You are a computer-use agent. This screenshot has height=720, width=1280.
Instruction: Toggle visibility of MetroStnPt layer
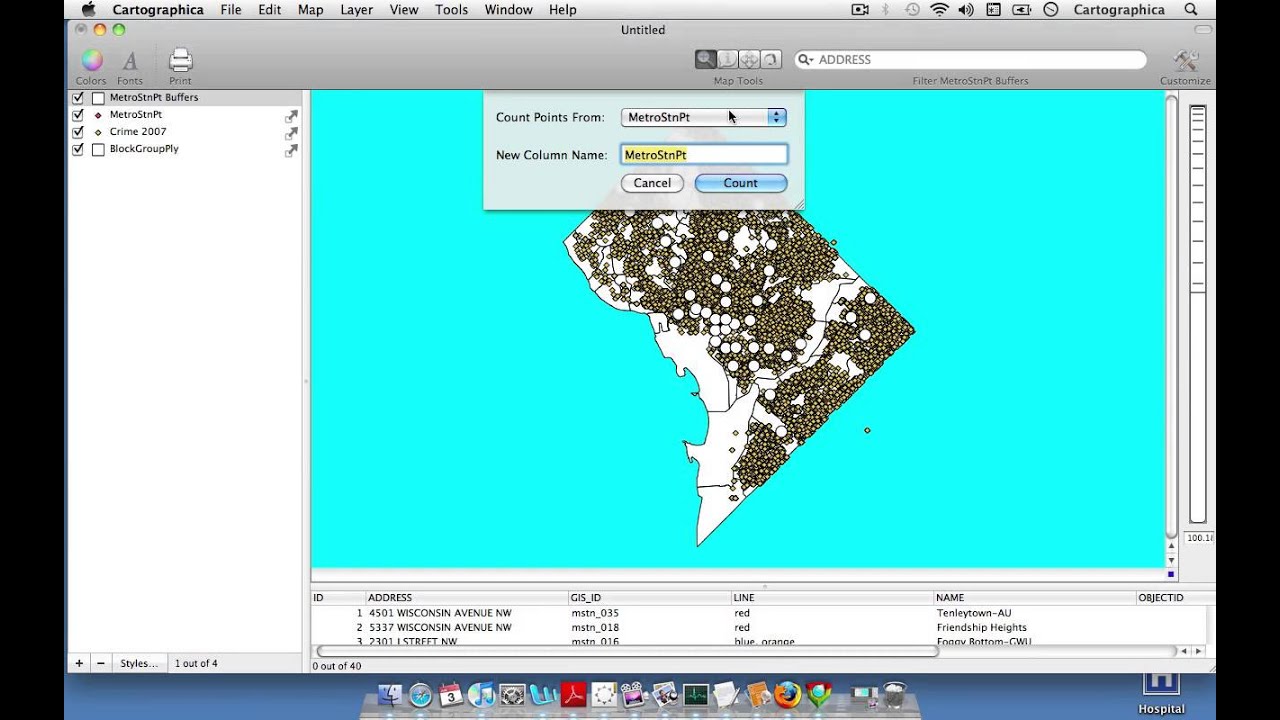pos(78,115)
